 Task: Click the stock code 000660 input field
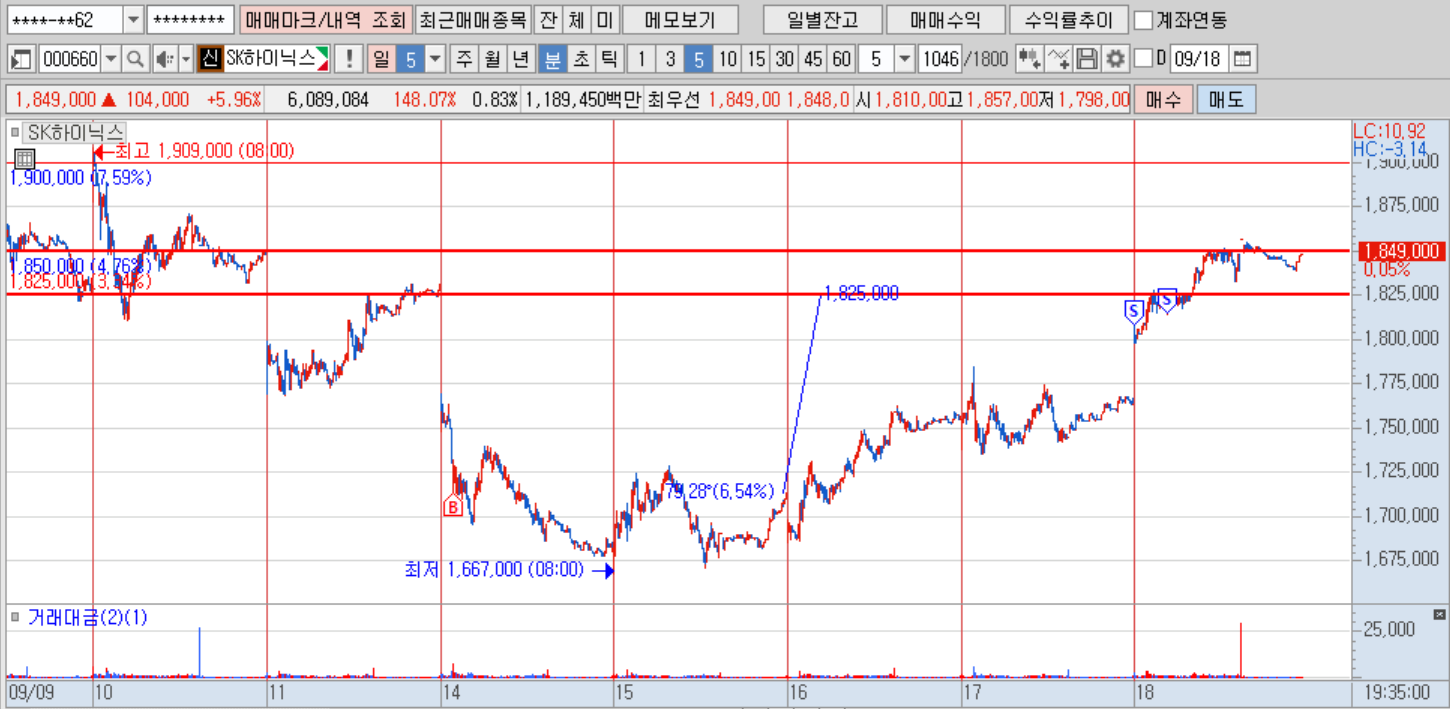(x=69, y=59)
